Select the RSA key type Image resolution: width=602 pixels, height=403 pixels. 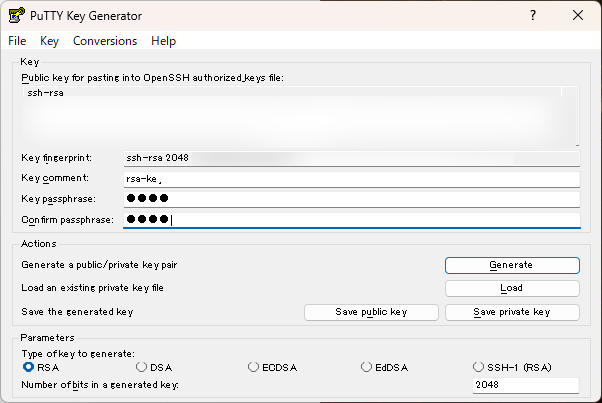(28, 367)
